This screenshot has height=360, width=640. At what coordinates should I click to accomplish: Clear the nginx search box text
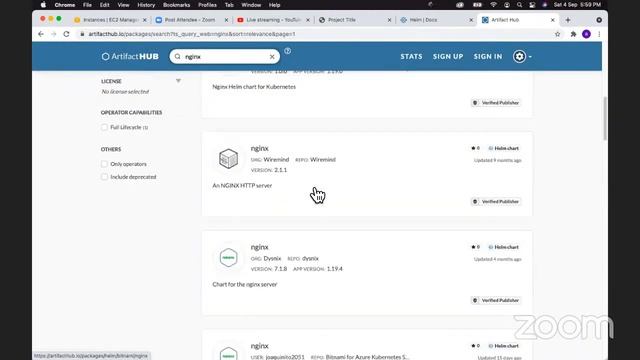272,57
